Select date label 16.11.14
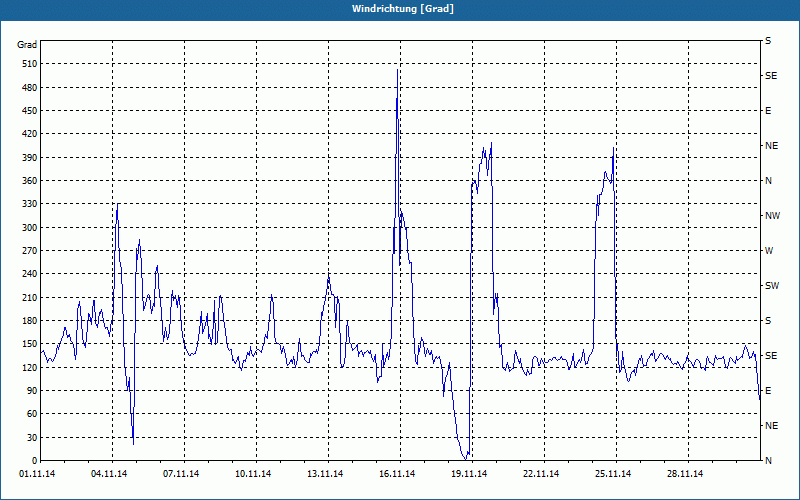The width and height of the screenshot is (800, 500). tap(397, 474)
